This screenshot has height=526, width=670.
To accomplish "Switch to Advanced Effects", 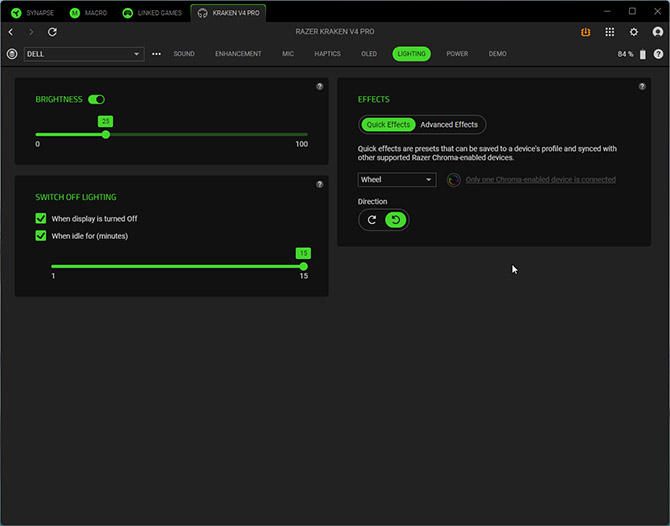I will pyautogui.click(x=449, y=124).
